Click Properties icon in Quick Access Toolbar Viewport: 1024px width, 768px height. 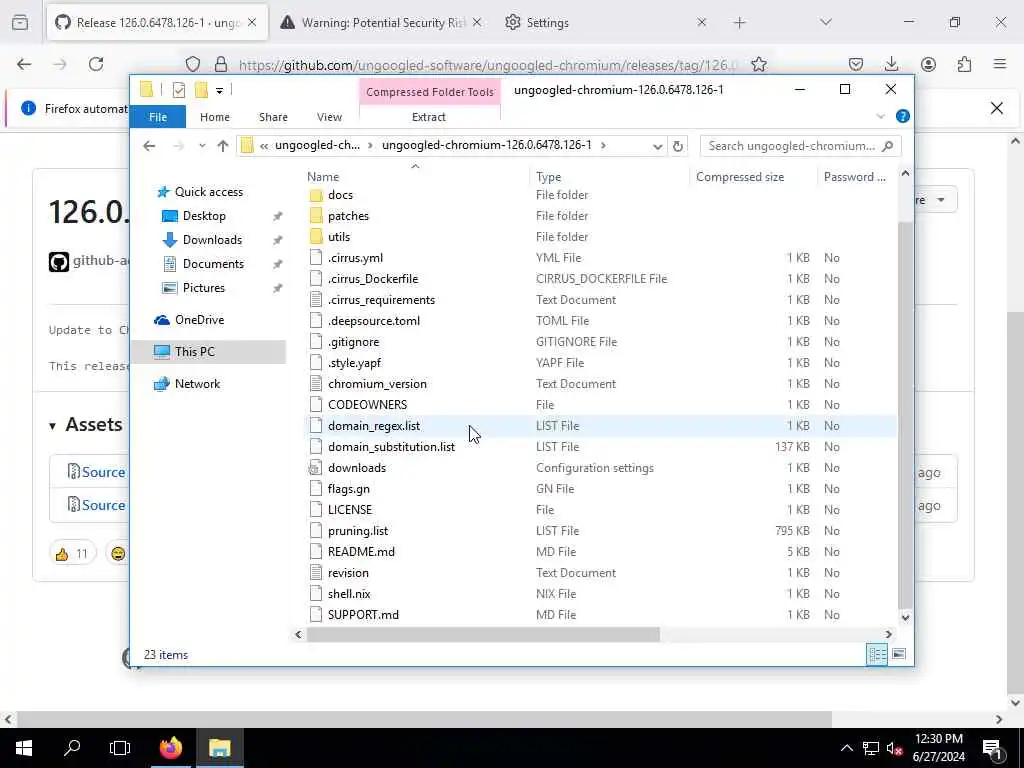coord(179,90)
